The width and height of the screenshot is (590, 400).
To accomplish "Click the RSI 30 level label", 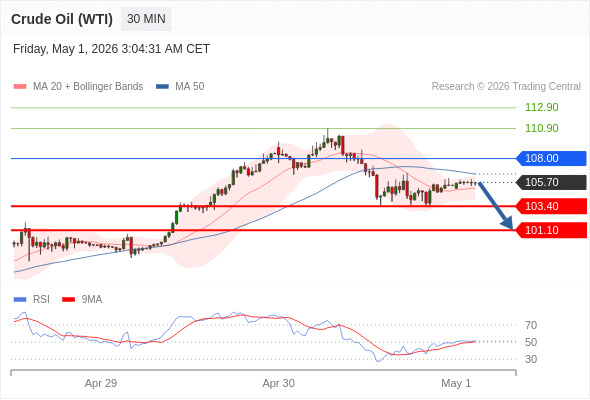I will (x=531, y=359).
